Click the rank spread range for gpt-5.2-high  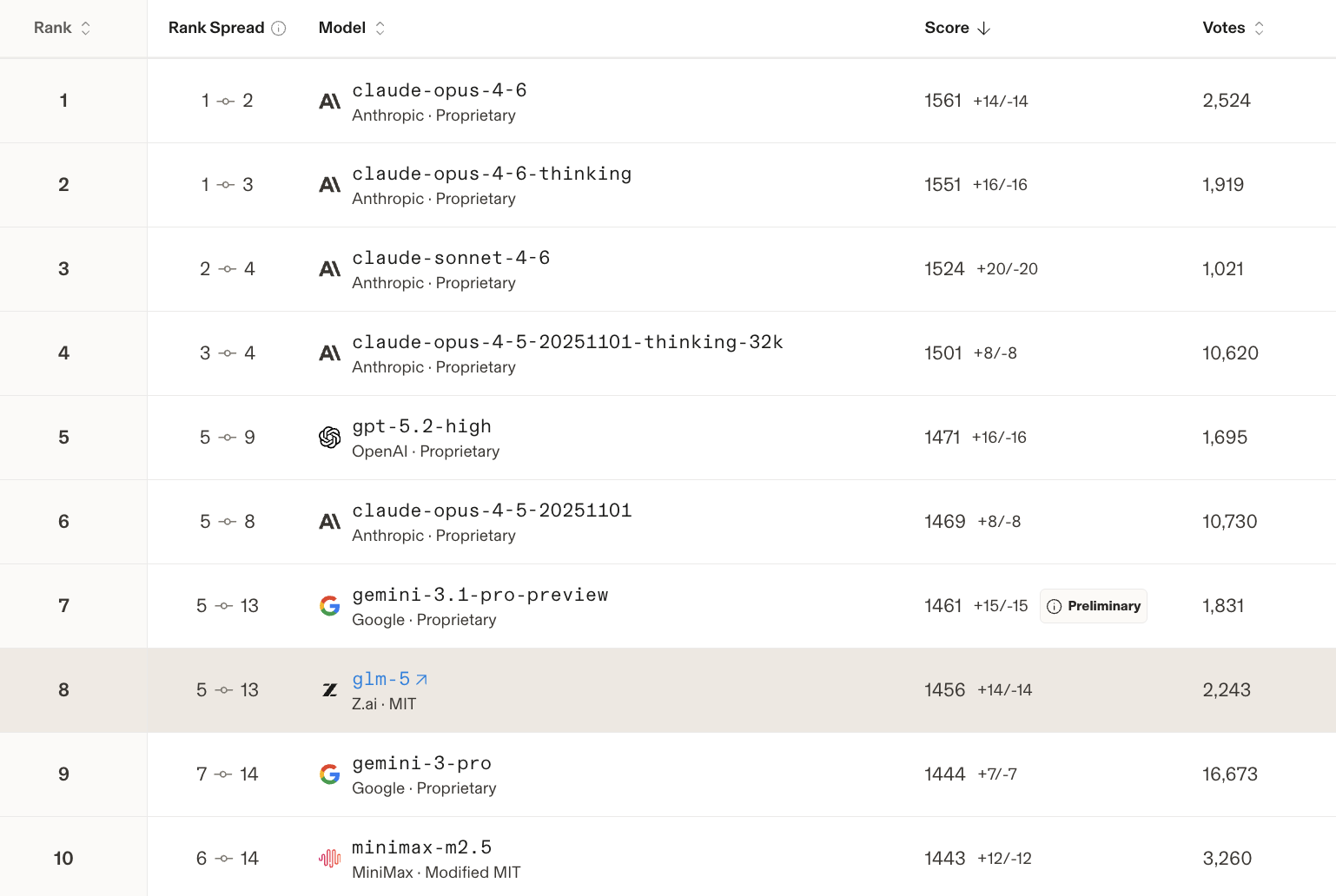(x=227, y=438)
